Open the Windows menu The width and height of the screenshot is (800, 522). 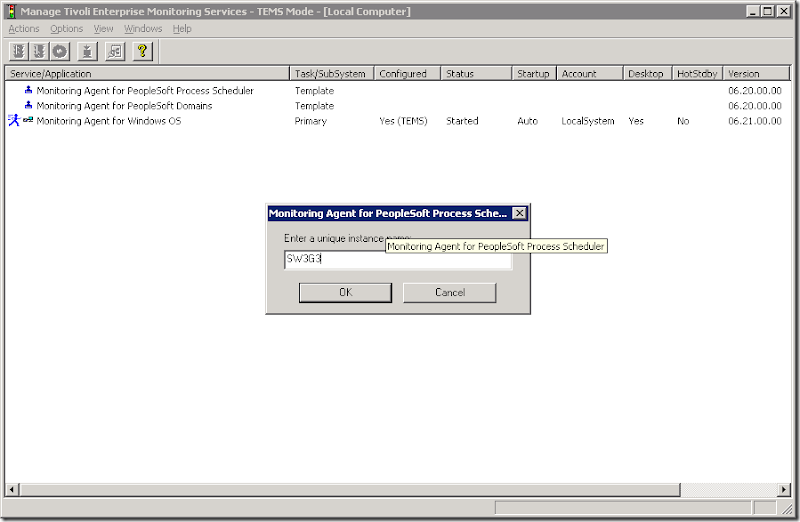(x=143, y=29)
